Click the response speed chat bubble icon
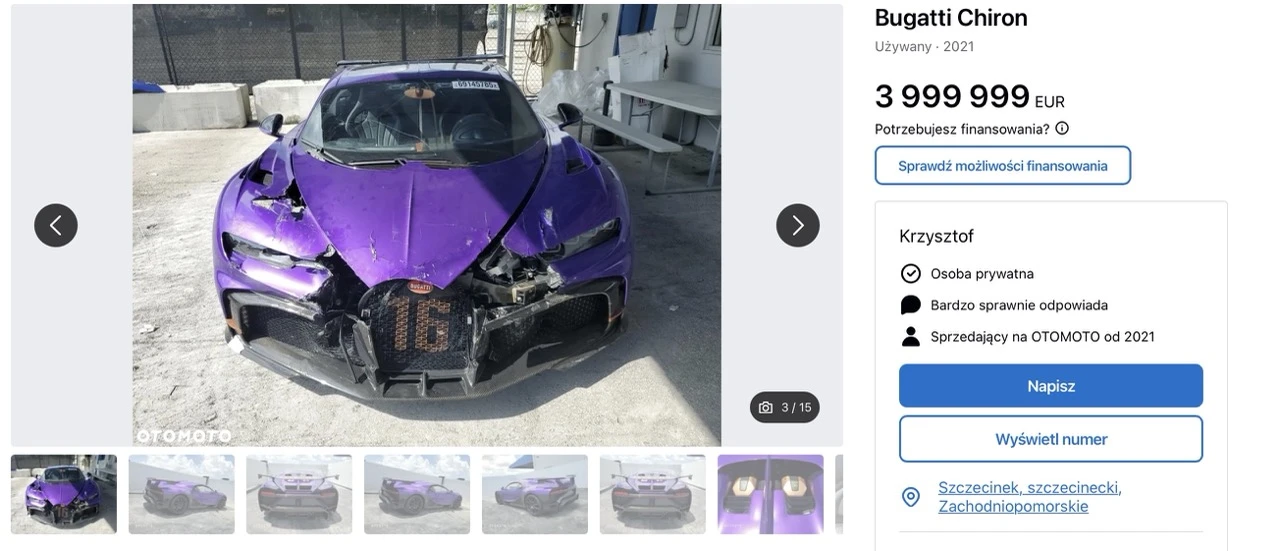 pos(910,305)
